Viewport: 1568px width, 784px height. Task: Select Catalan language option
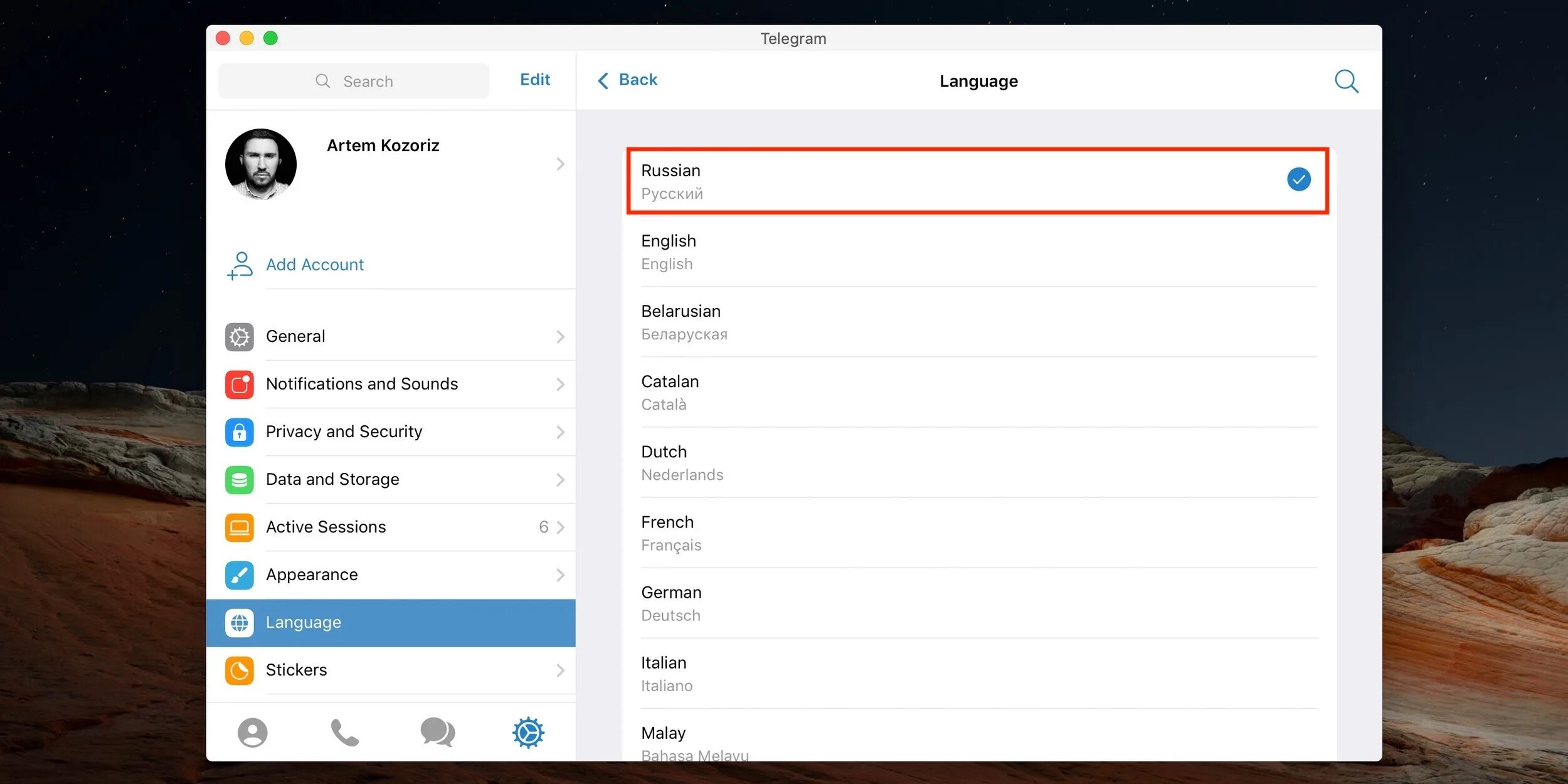(978, 392)
